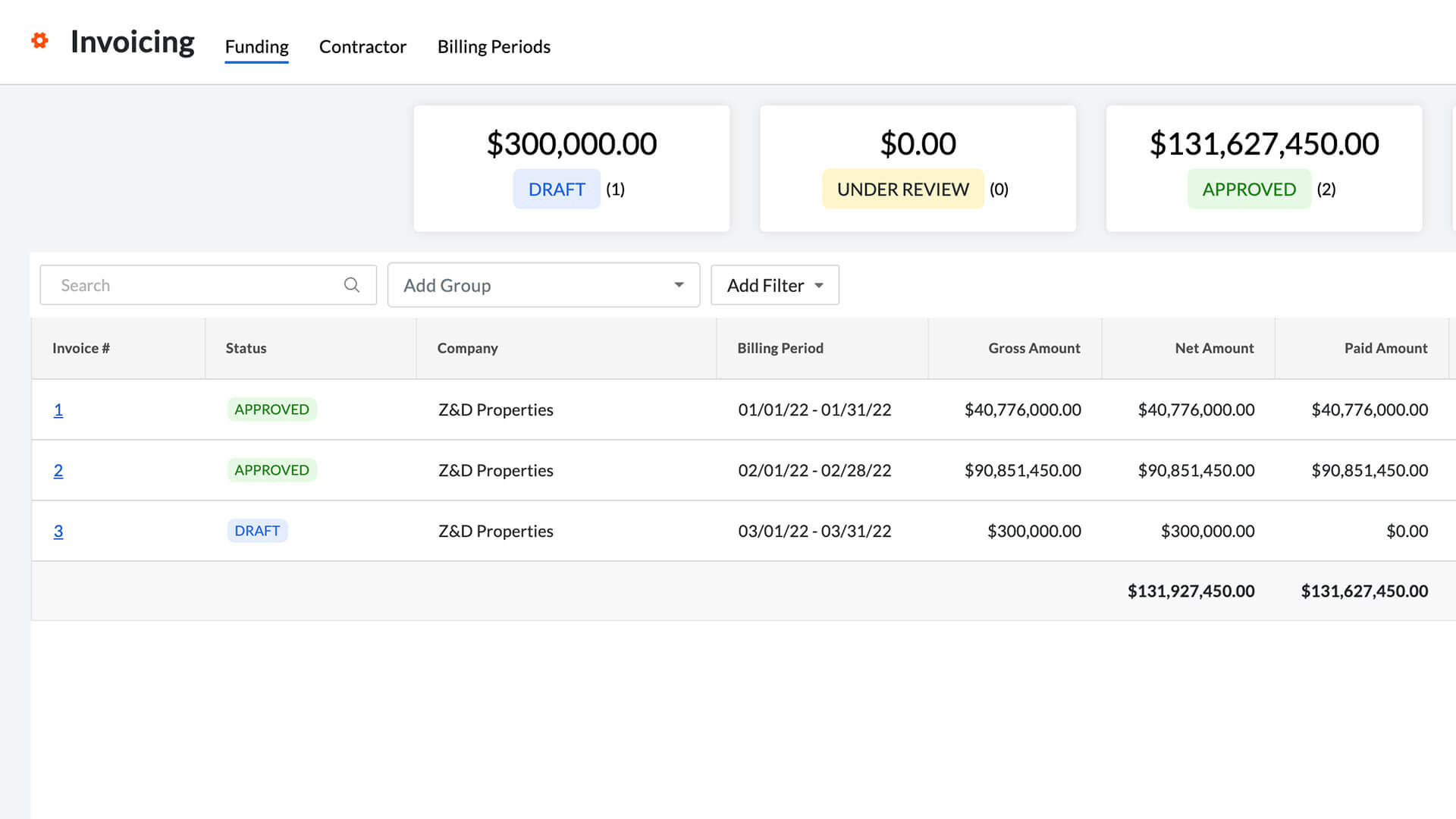Click the Paid Amount column header
The height and width of the screenshot is (819, 1456).
tap(1385, 348)
